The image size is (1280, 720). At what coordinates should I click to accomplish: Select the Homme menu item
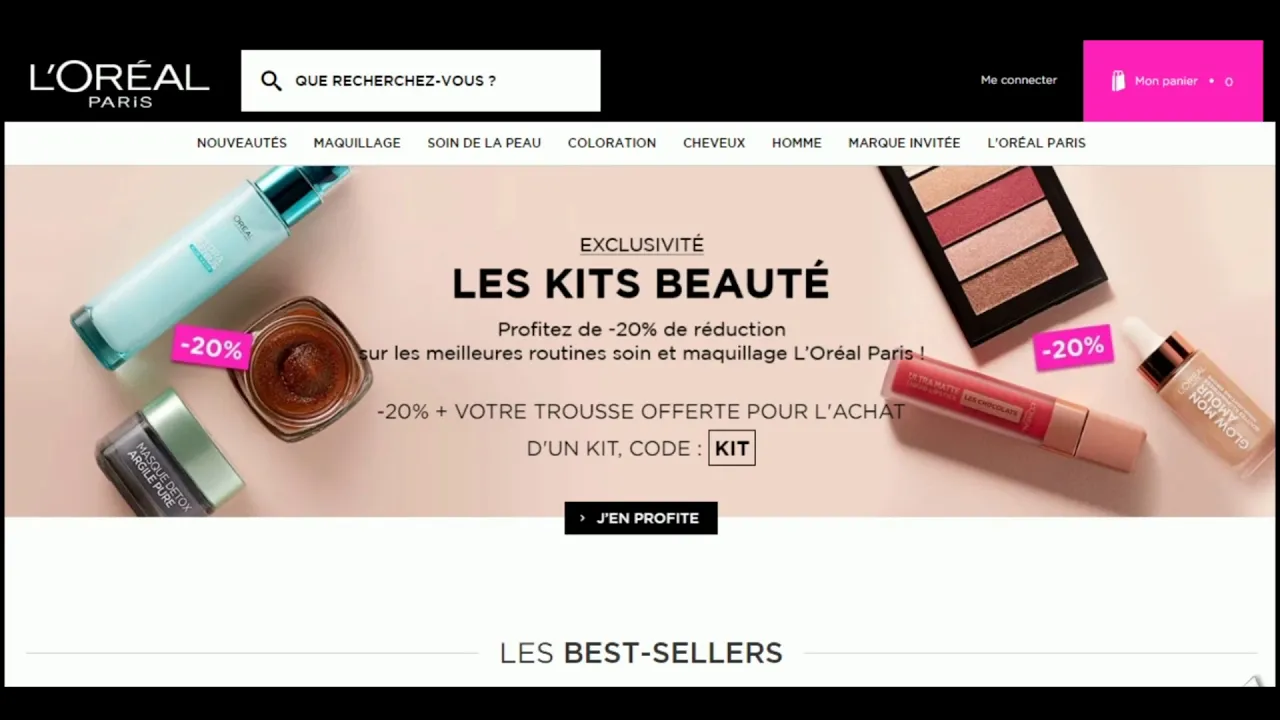[797, 143]
